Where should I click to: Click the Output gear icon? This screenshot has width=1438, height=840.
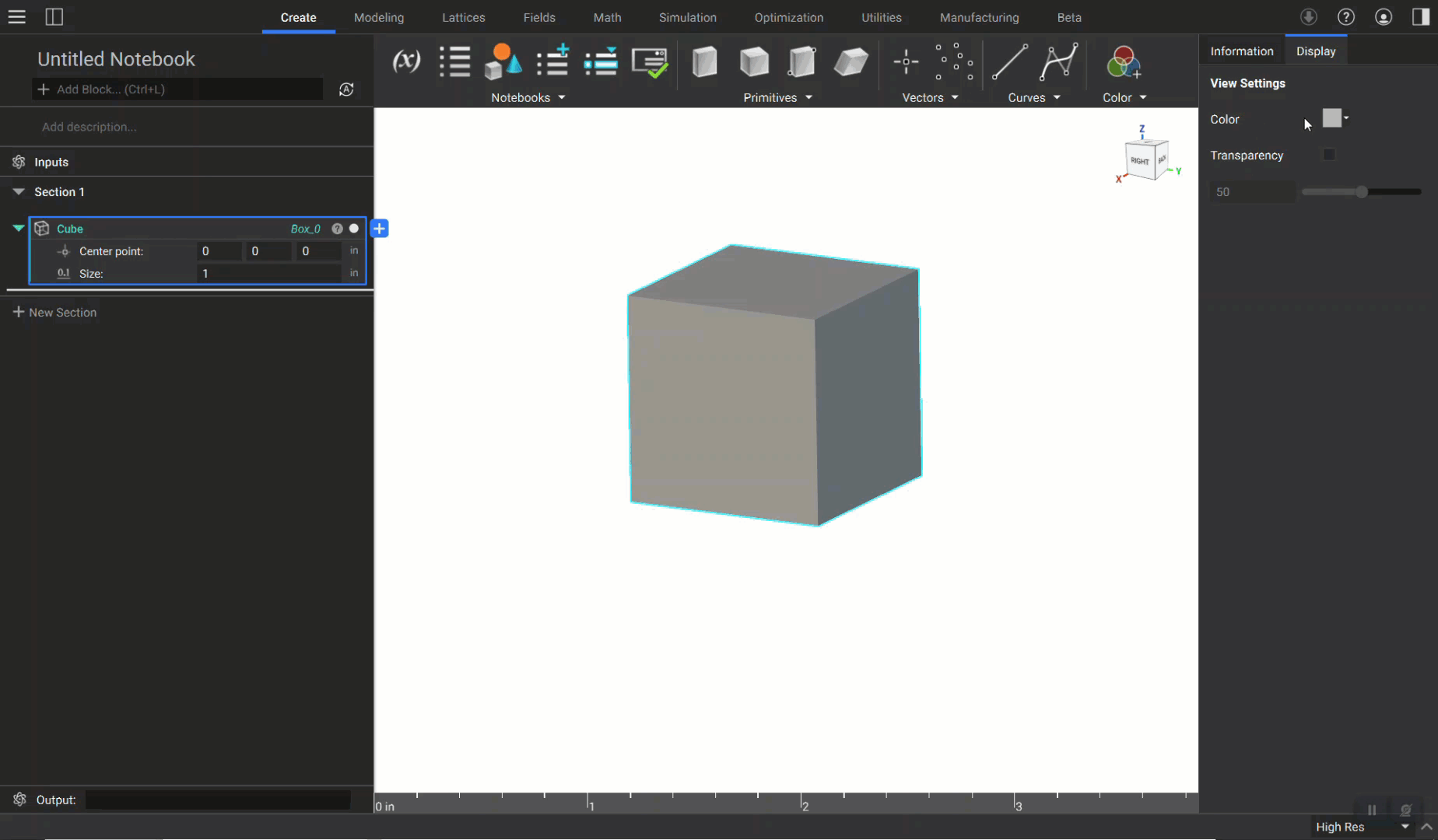(x=19, y=799)
